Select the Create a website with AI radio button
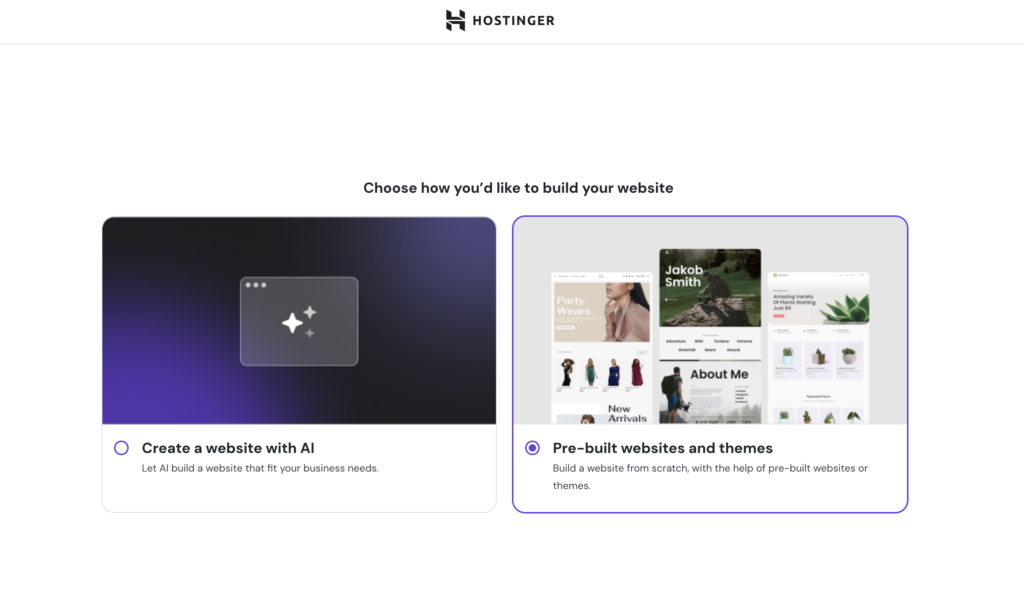1024x594 pixels. 121,448
